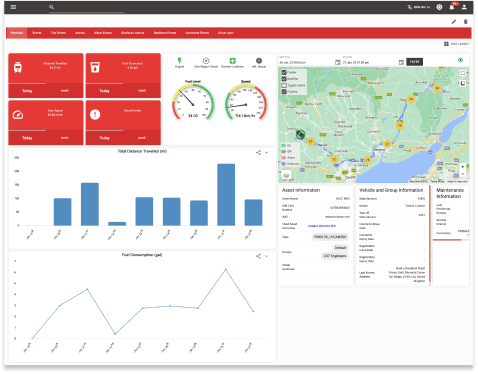
Task: Toggle the Polyline checkbox on the map
Action: point(284,91)
